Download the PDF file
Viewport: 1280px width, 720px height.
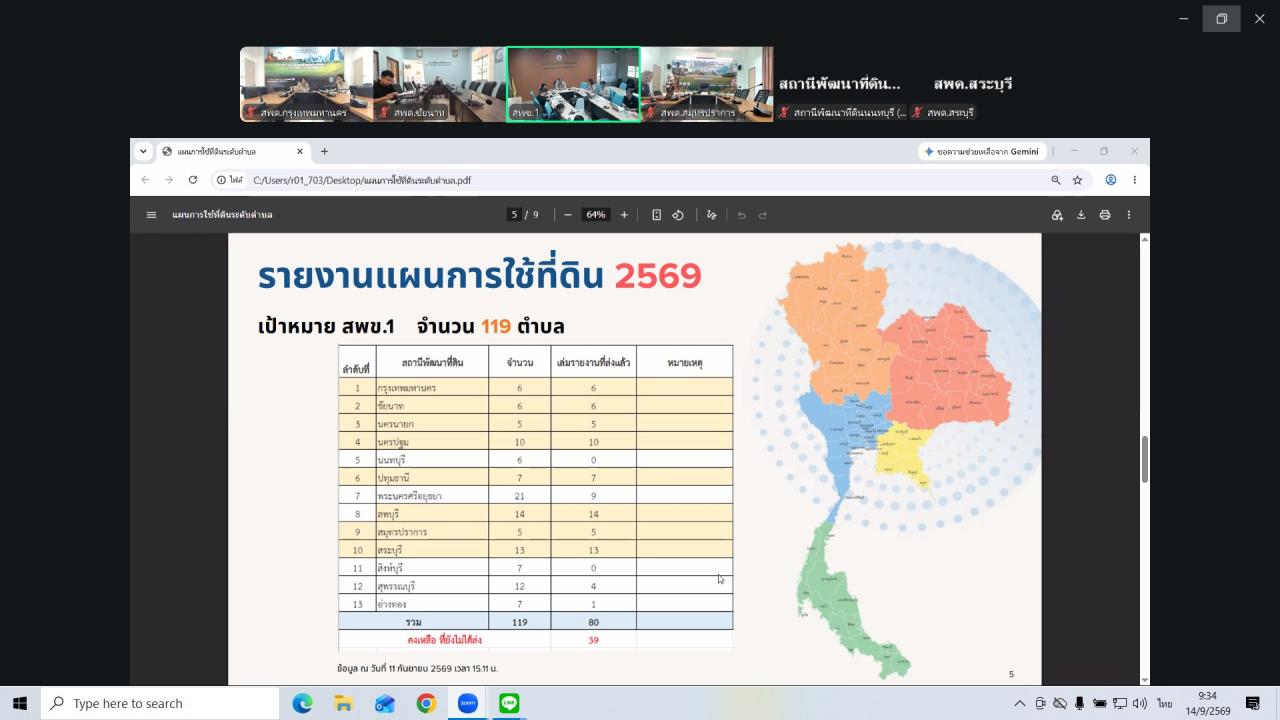click(1081, 215)
